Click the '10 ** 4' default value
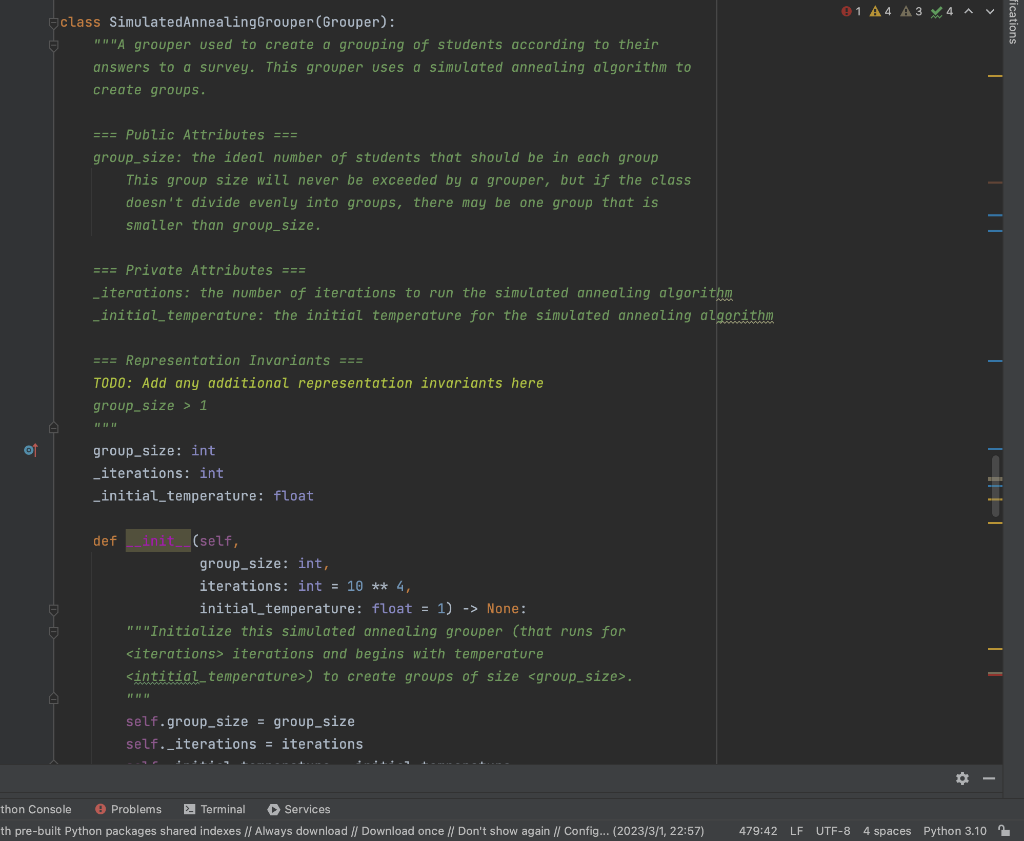Screen dimensions: 1024x841 tap(376, 586)
